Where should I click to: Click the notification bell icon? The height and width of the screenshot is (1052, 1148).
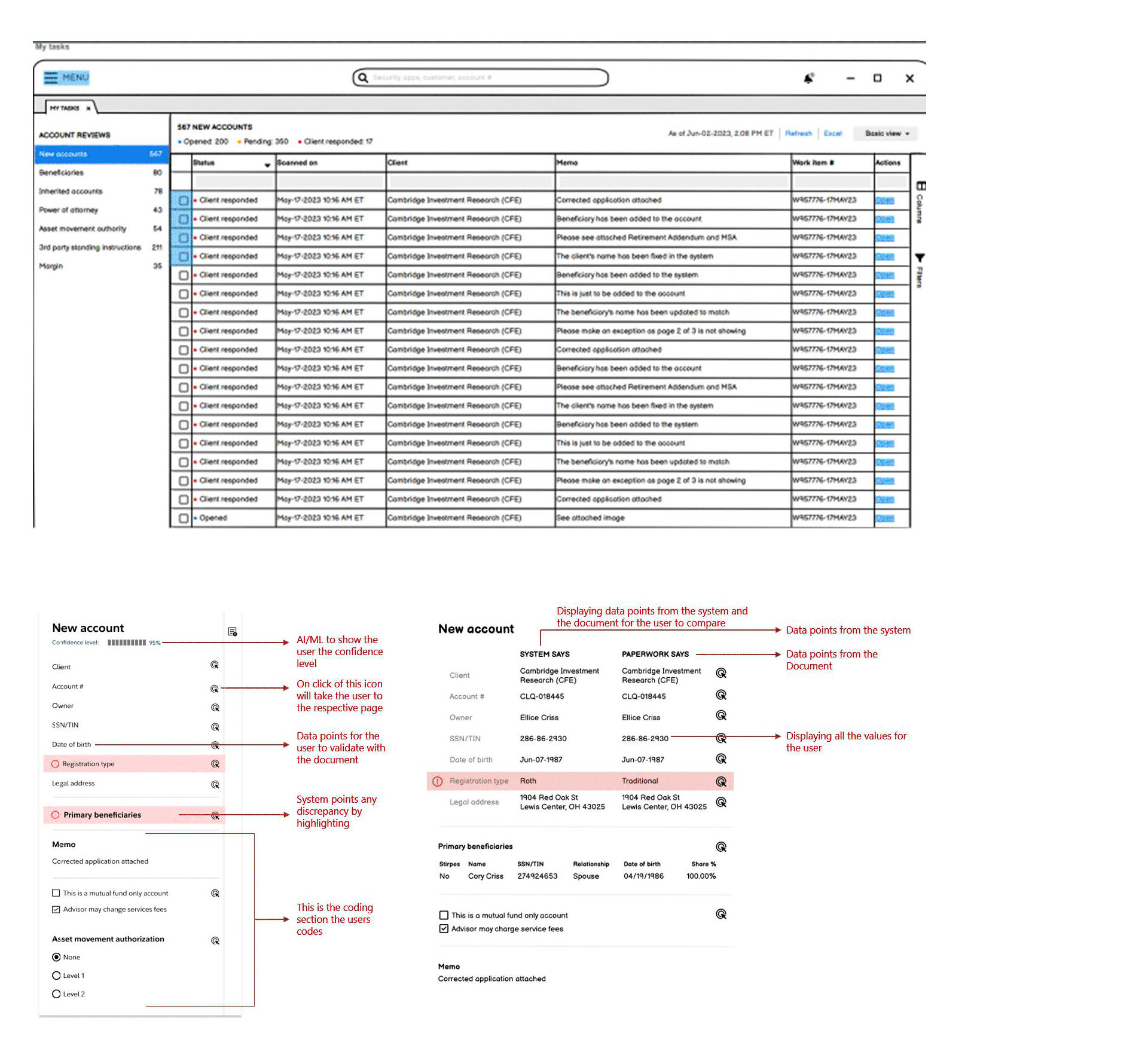pos(808,78)
